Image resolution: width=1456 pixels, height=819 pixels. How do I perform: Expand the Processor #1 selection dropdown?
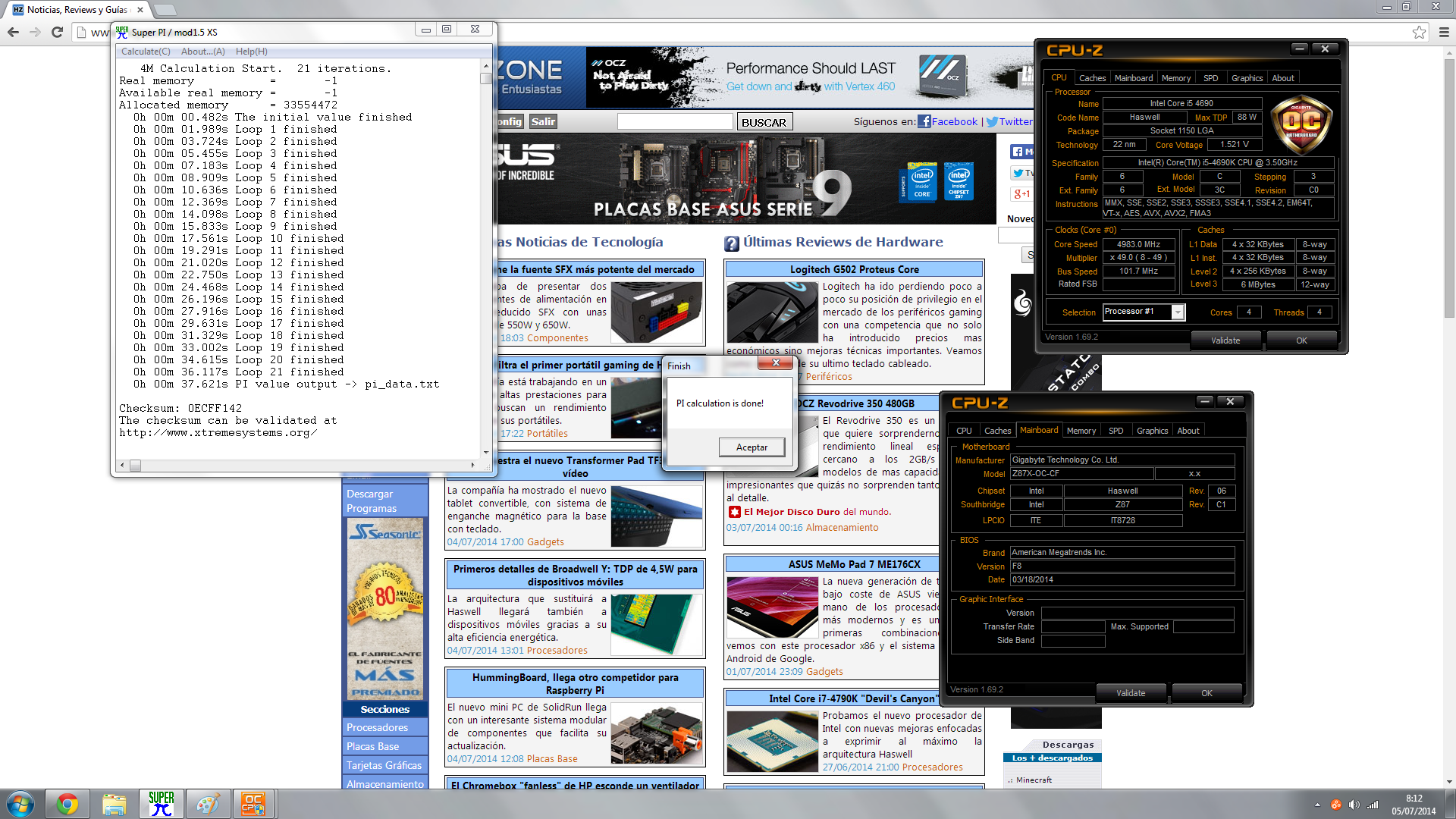(1178, 312)
